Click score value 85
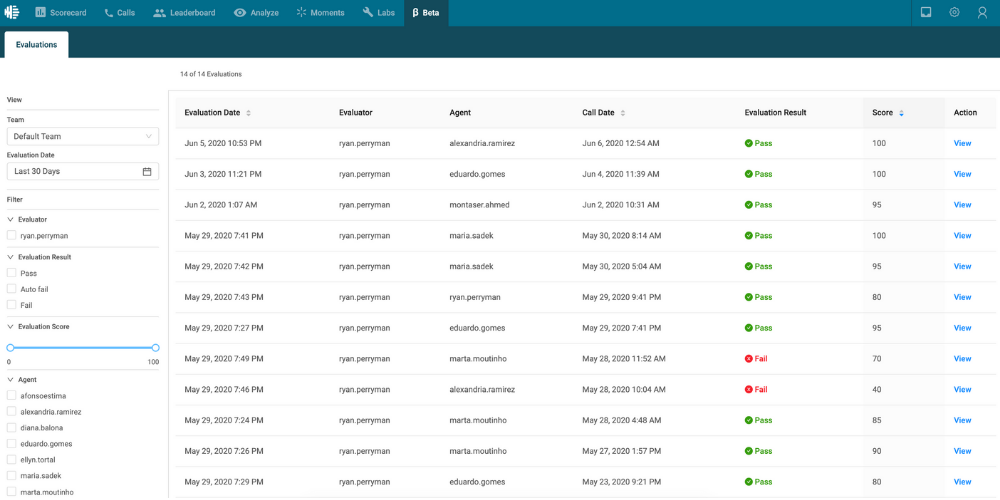The image size is (1000, 500). [877, 420]
